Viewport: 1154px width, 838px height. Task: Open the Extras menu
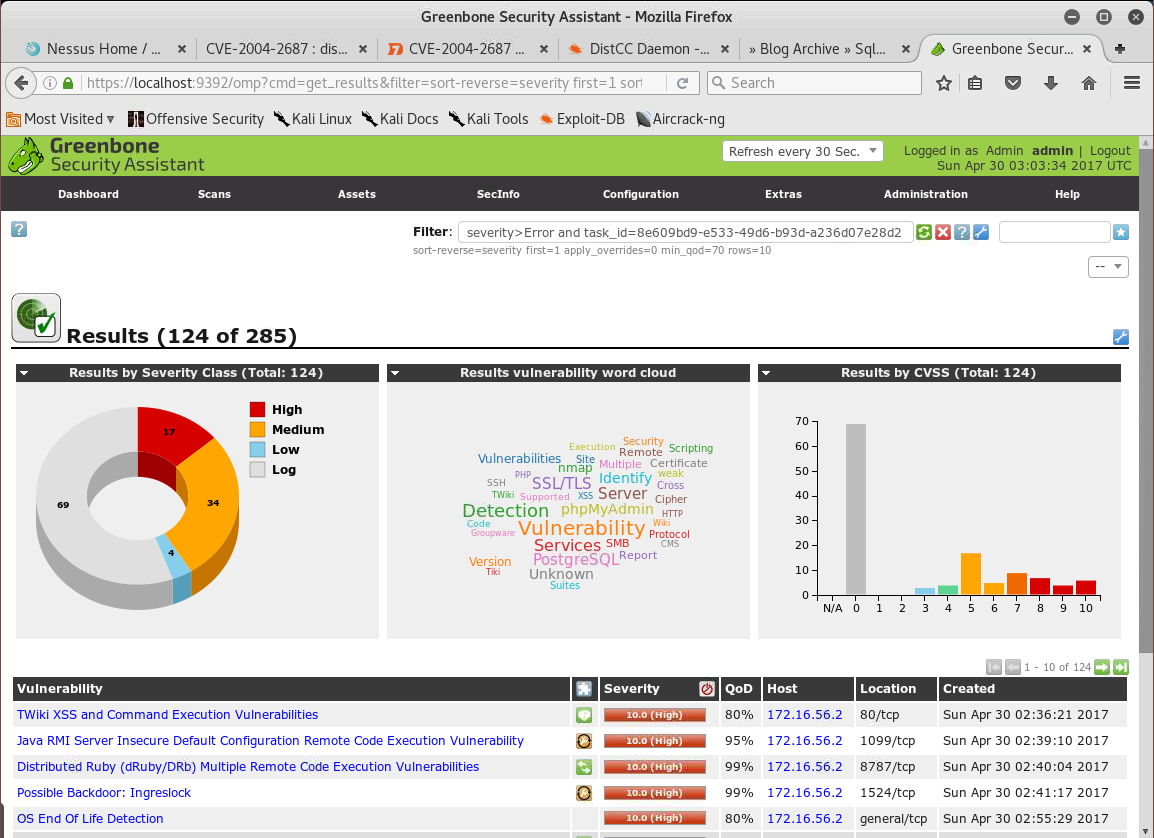(x=783, y=194)
